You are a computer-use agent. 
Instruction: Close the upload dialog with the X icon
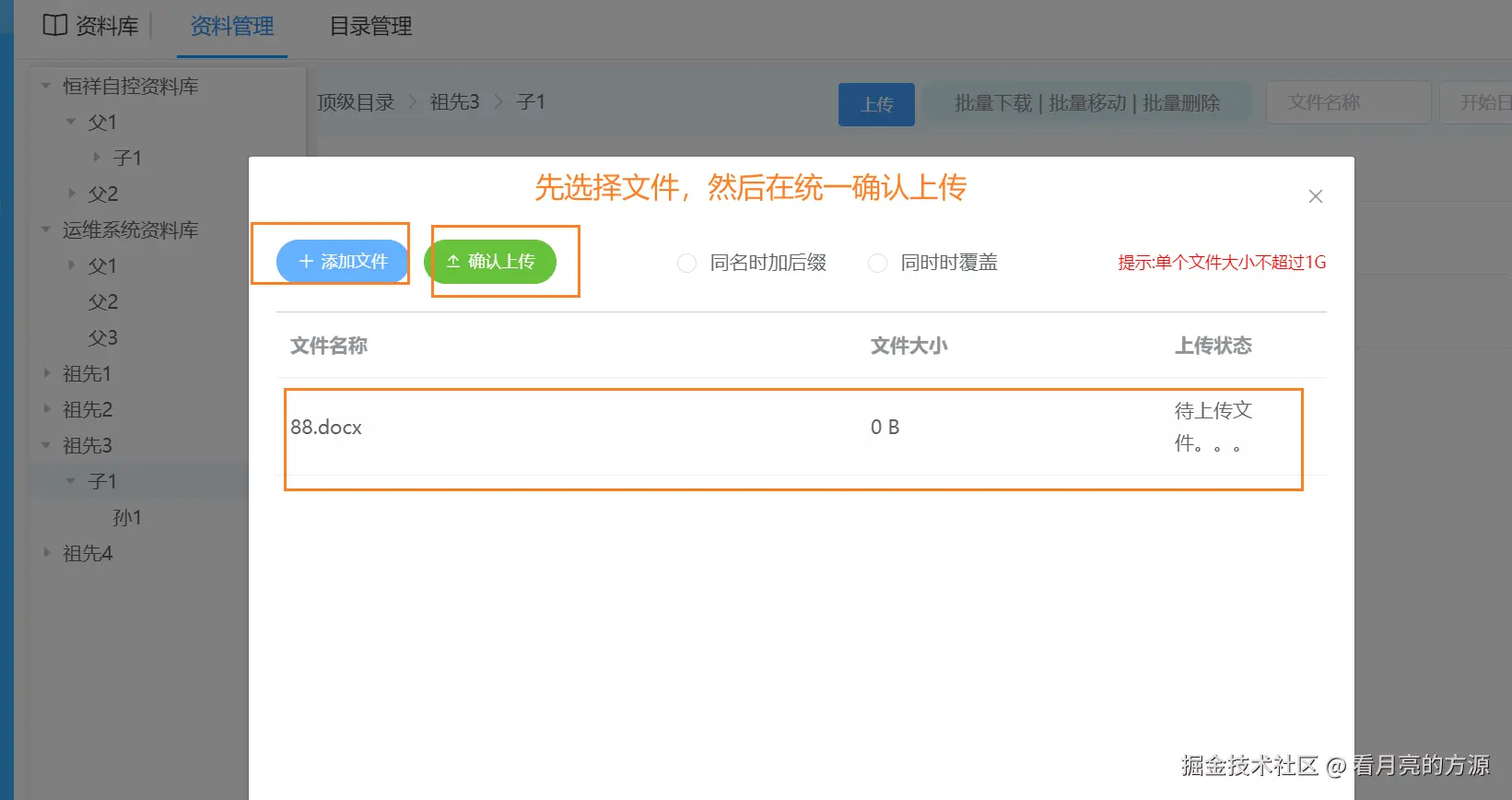pyautogui.click(x=1316, y=196)
